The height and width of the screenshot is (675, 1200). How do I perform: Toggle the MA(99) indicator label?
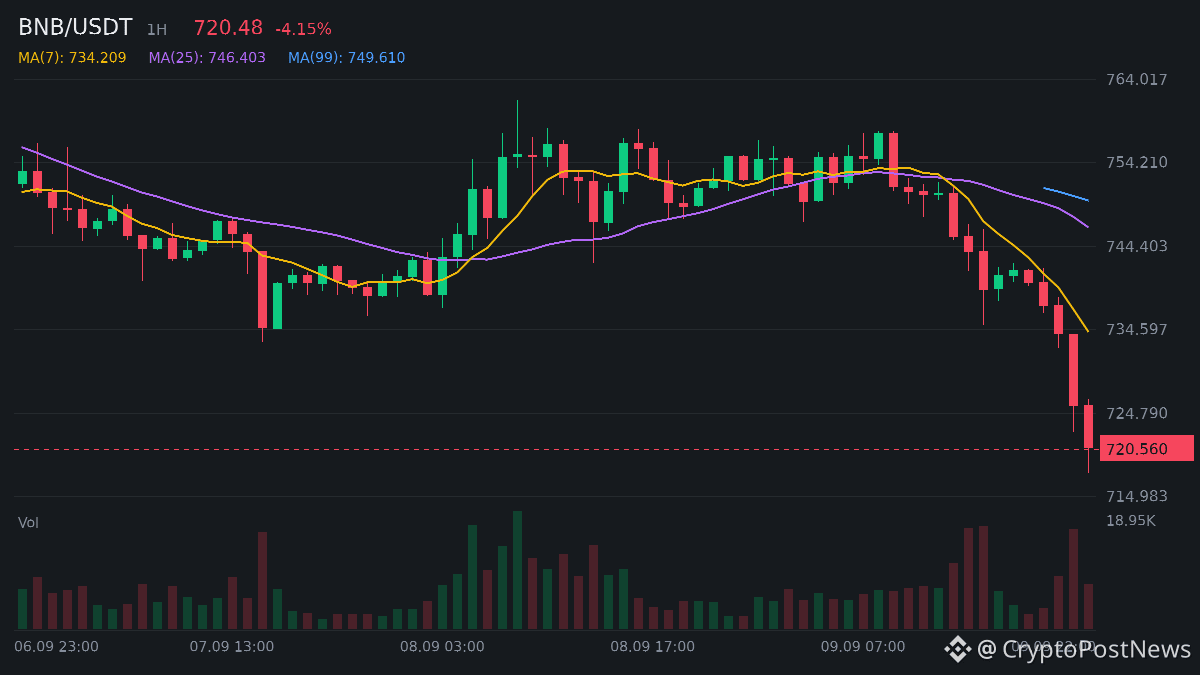[347, 58]
